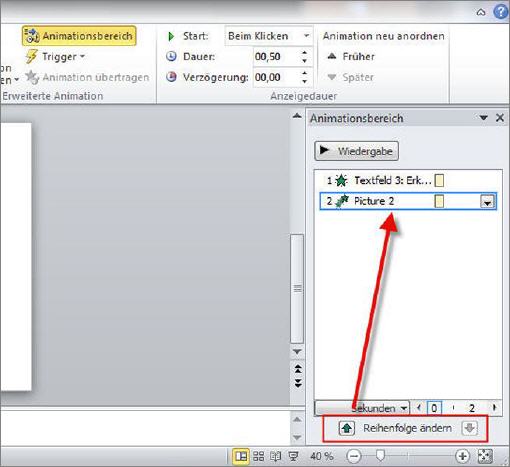Switch to reading view icon
Viewport: 510px width, 467px height.
(275, 456)
